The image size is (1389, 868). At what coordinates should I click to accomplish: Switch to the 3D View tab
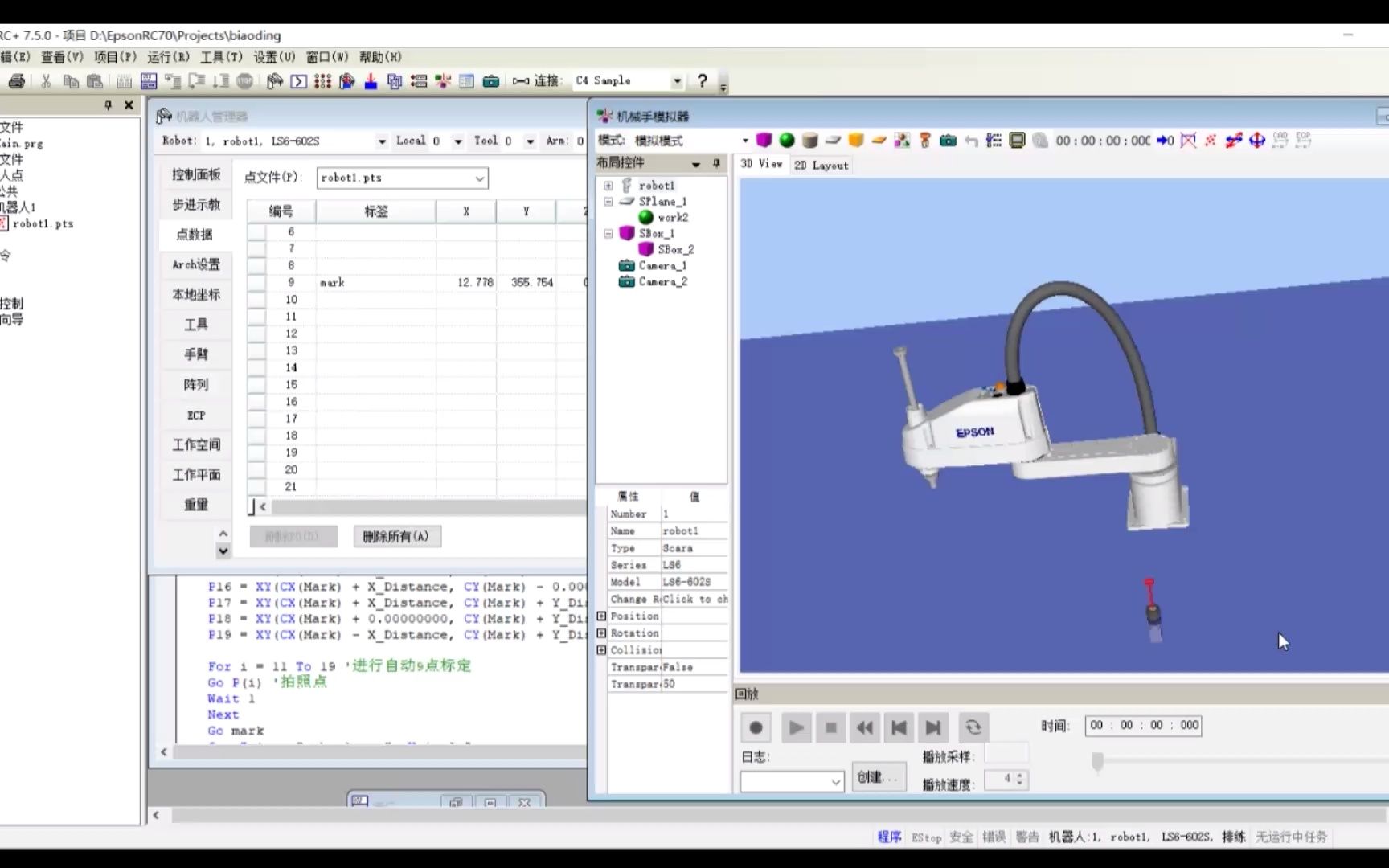click(760, 164)
